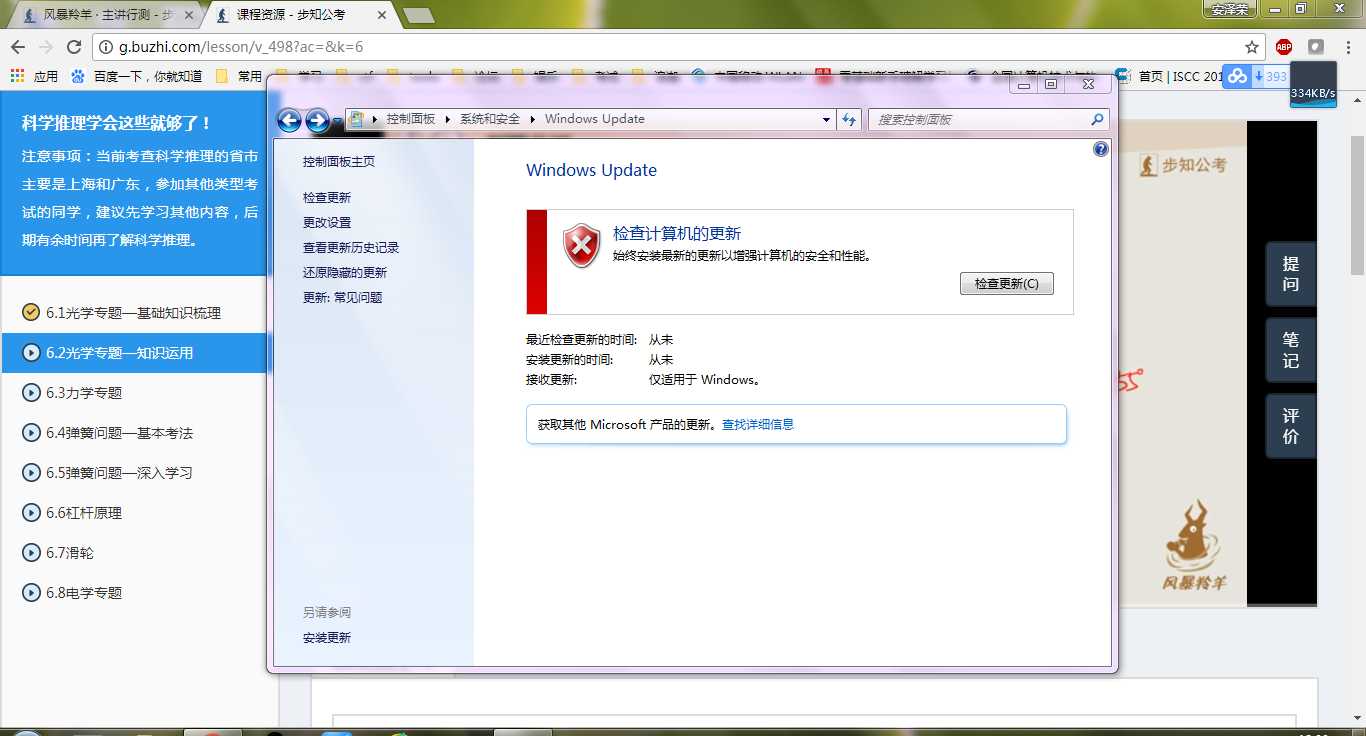The image size is (1366, 736).
Task: Switch to the 课程资源 - 步知公考 tab
Action: click(x=300, y=16)
